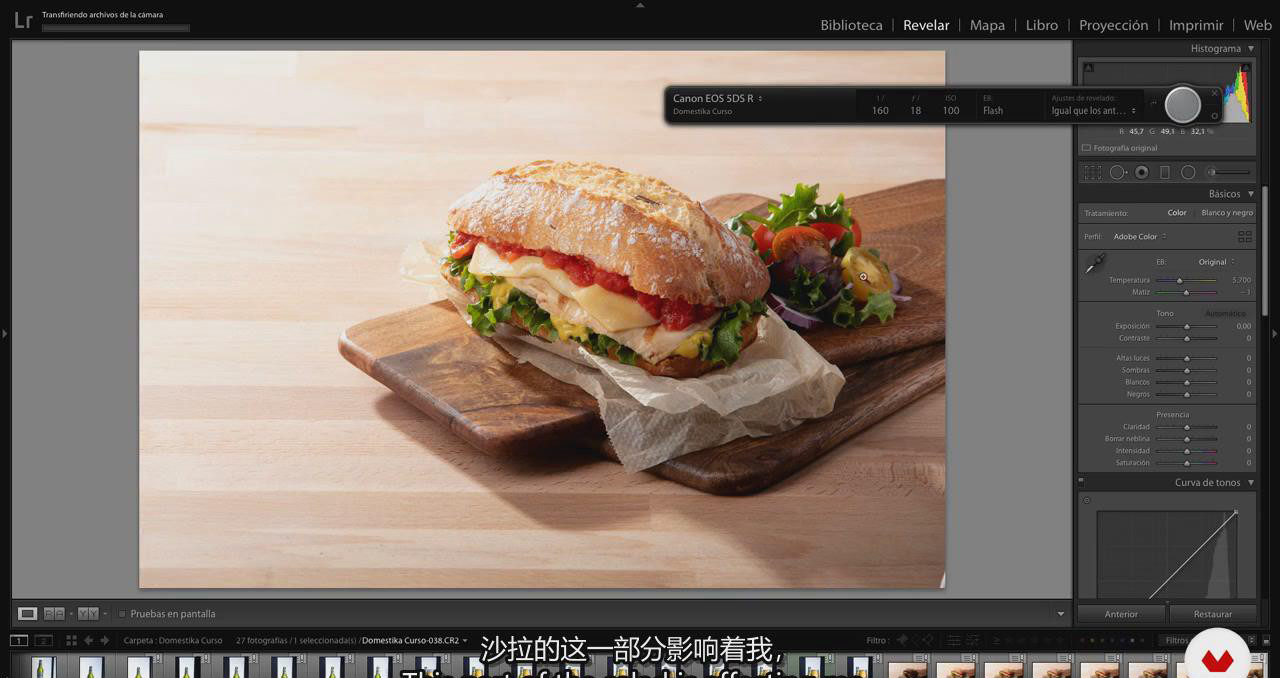Select the Spot removal tool
Image resolution: width=1280 pixels, height=678 pixels.
pyautogui.click(x=1117, y=172)
